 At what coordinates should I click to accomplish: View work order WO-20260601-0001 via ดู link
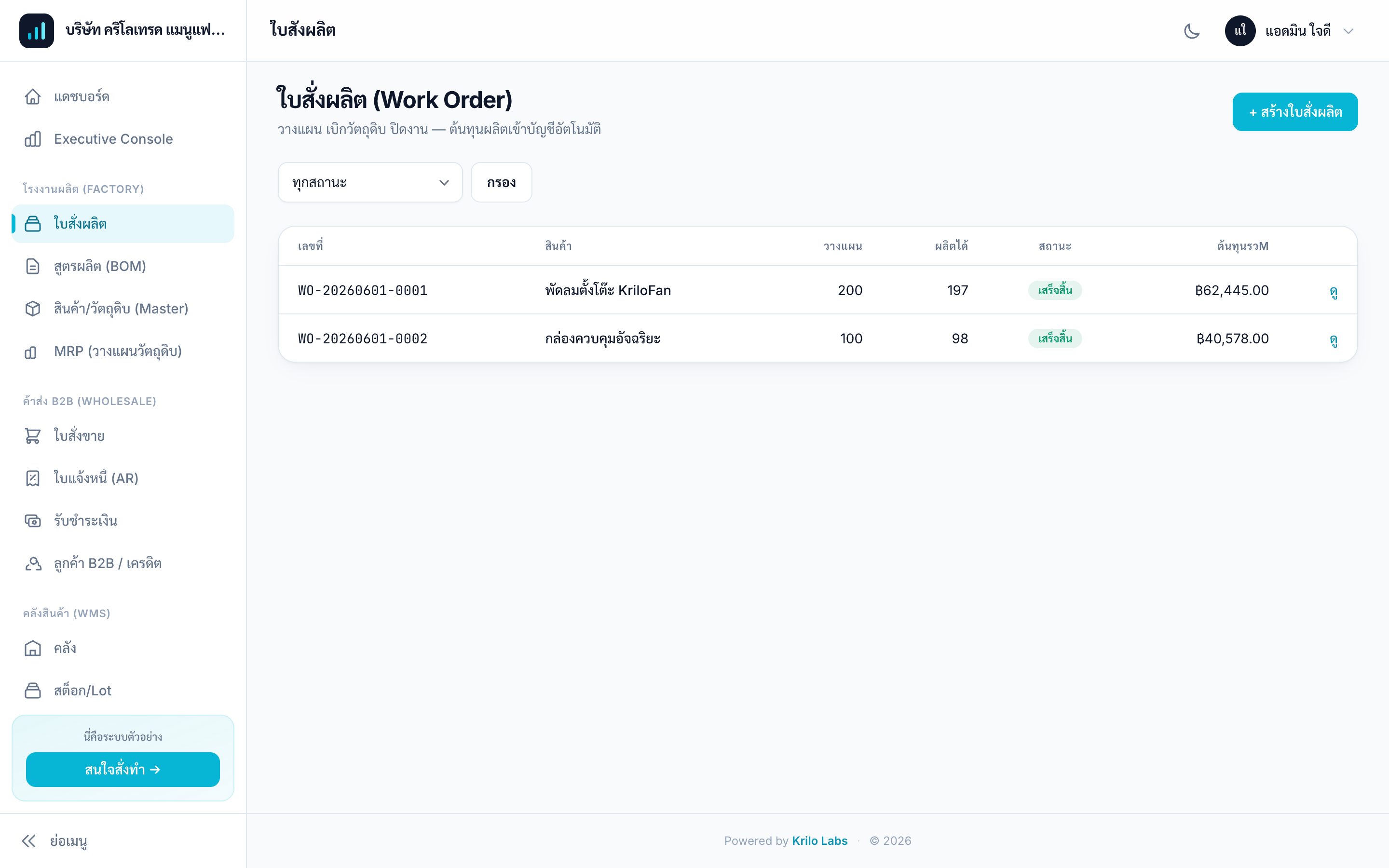[x=1334, y=291]
